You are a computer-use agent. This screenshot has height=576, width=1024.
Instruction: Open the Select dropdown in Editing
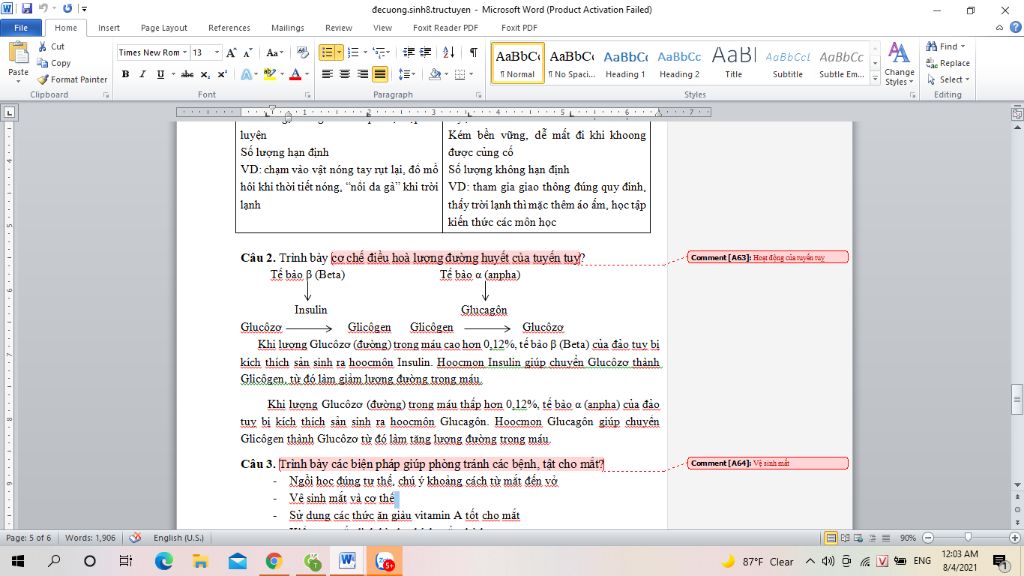pos(948,80)
